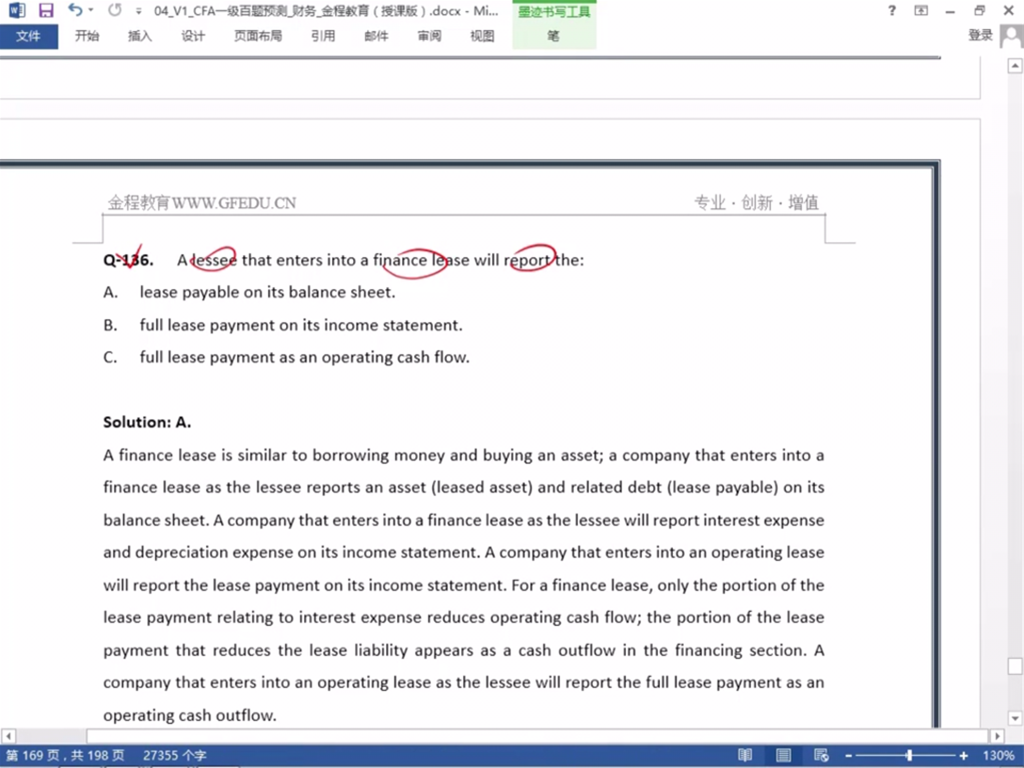Viewport: 1024px width, 768px height.
Task: Click the word 'finance' in the question line
Action: [x=400, y=260]
